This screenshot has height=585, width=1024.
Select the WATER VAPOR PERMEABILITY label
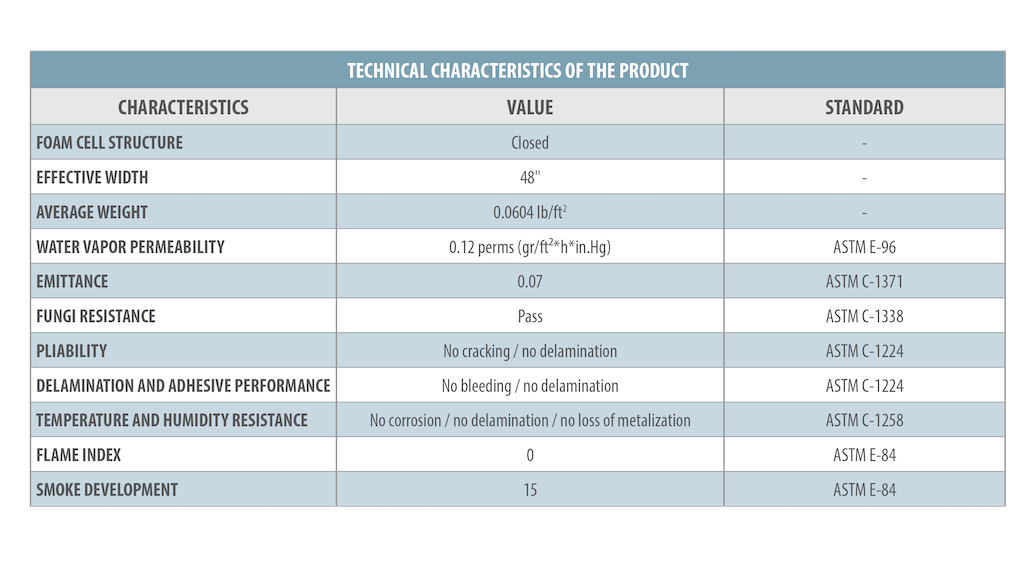point(130,247)
